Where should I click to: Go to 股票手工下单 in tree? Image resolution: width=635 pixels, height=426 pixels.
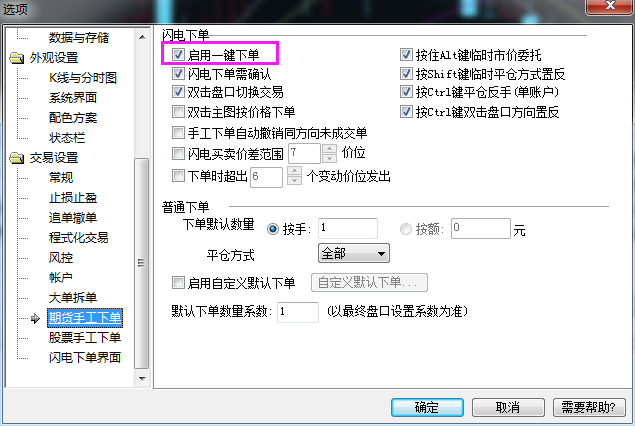[85, 337]
